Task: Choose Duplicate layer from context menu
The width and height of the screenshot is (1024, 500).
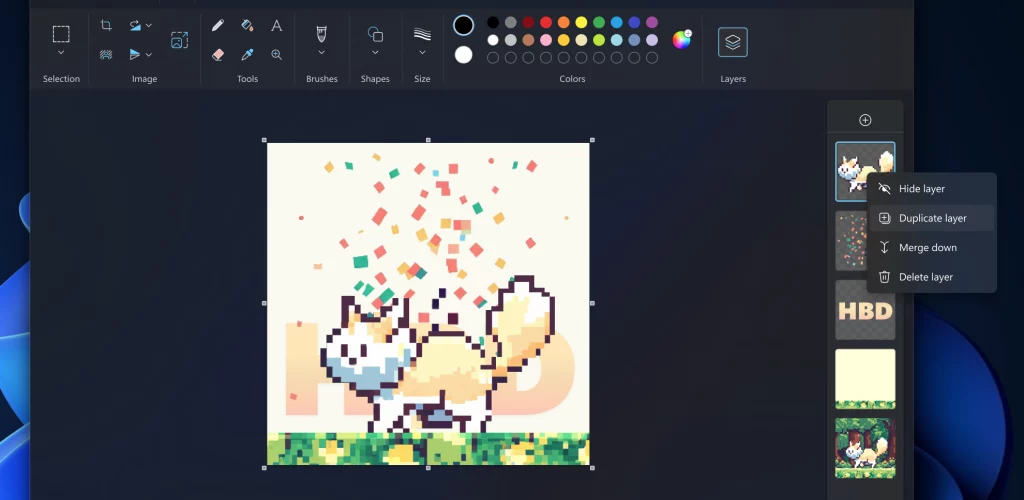Action: [x=932, y=218]
